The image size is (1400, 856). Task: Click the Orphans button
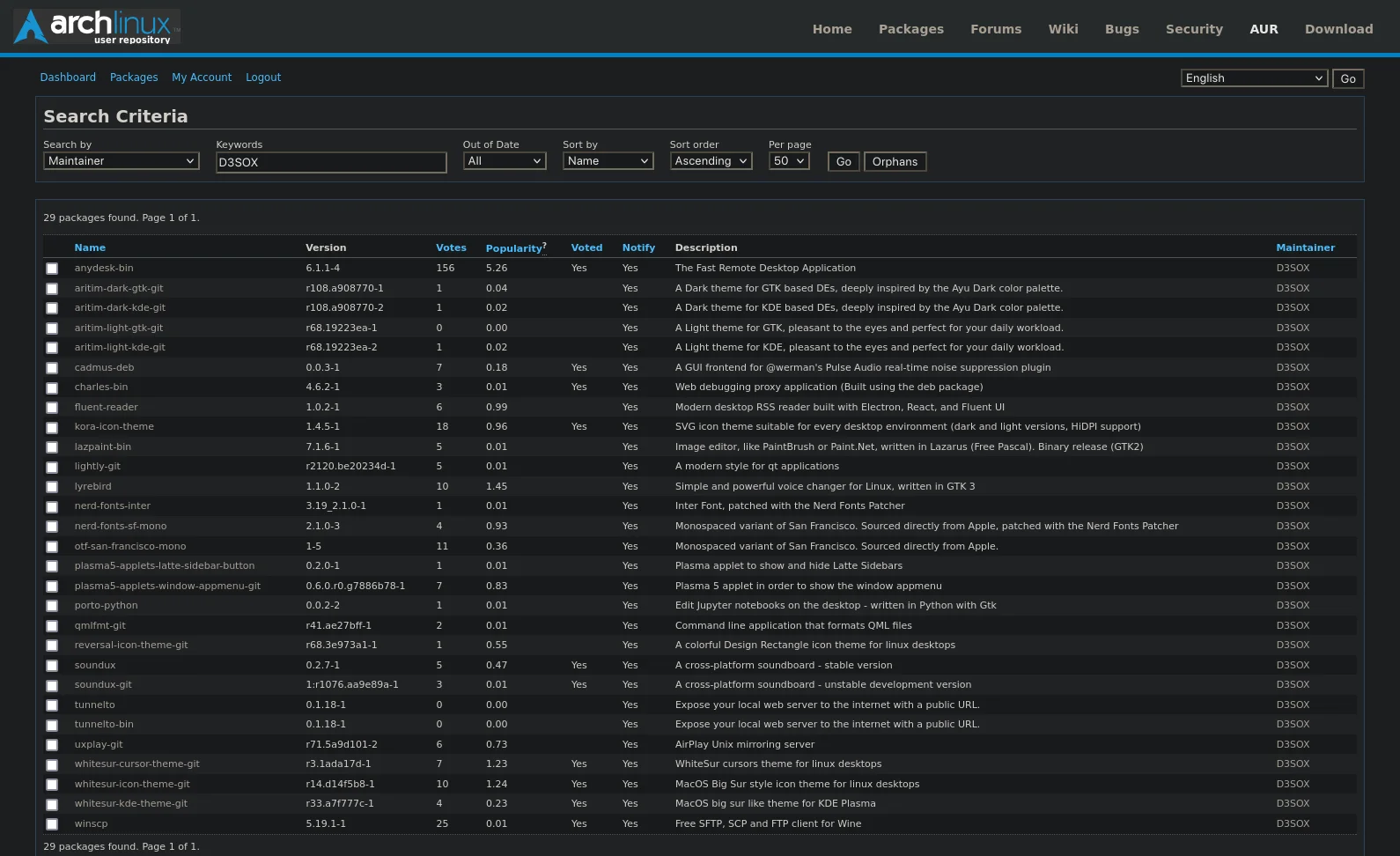point(895,162)
